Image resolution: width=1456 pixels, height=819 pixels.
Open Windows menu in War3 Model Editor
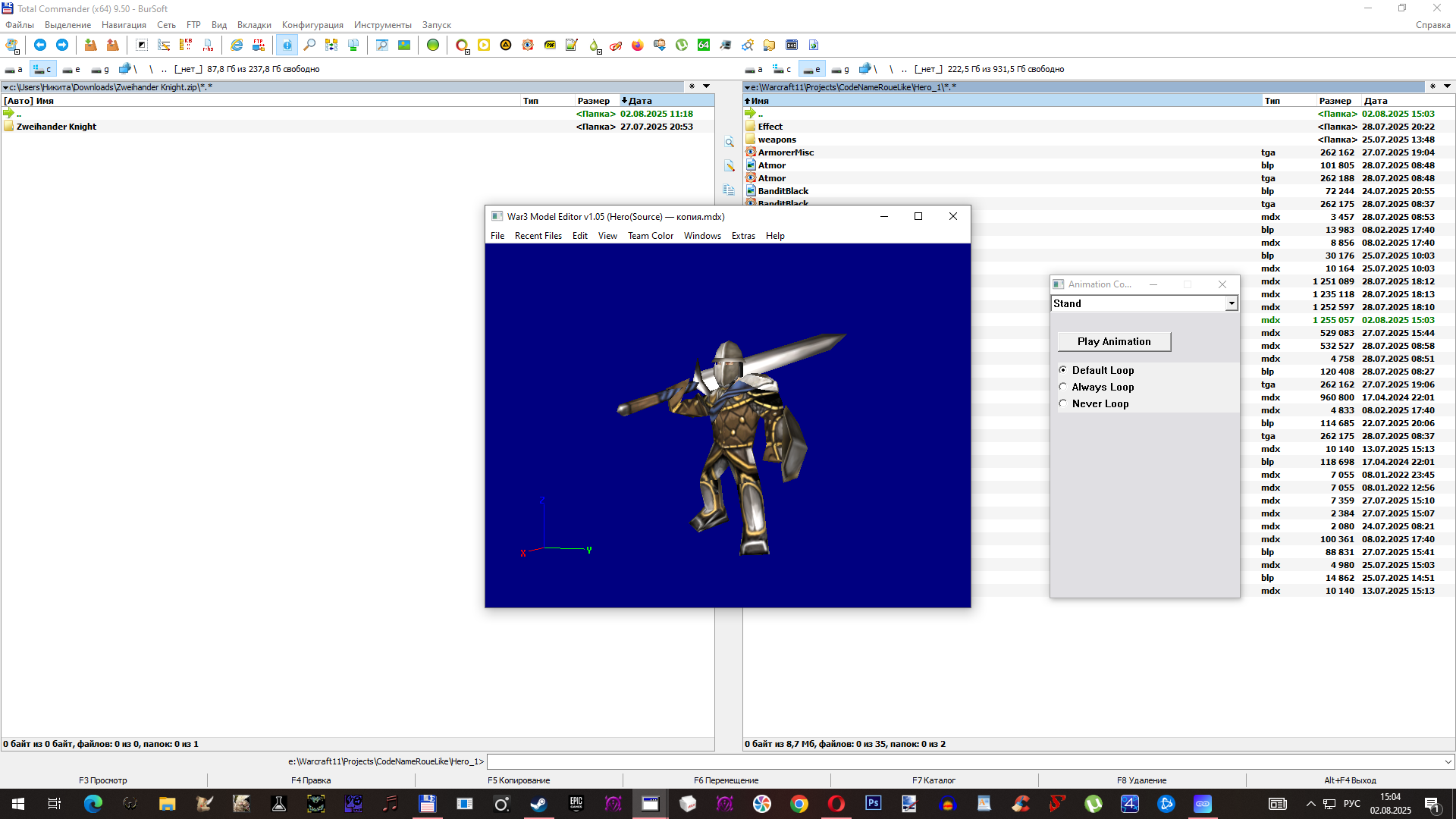pos(702,236)
